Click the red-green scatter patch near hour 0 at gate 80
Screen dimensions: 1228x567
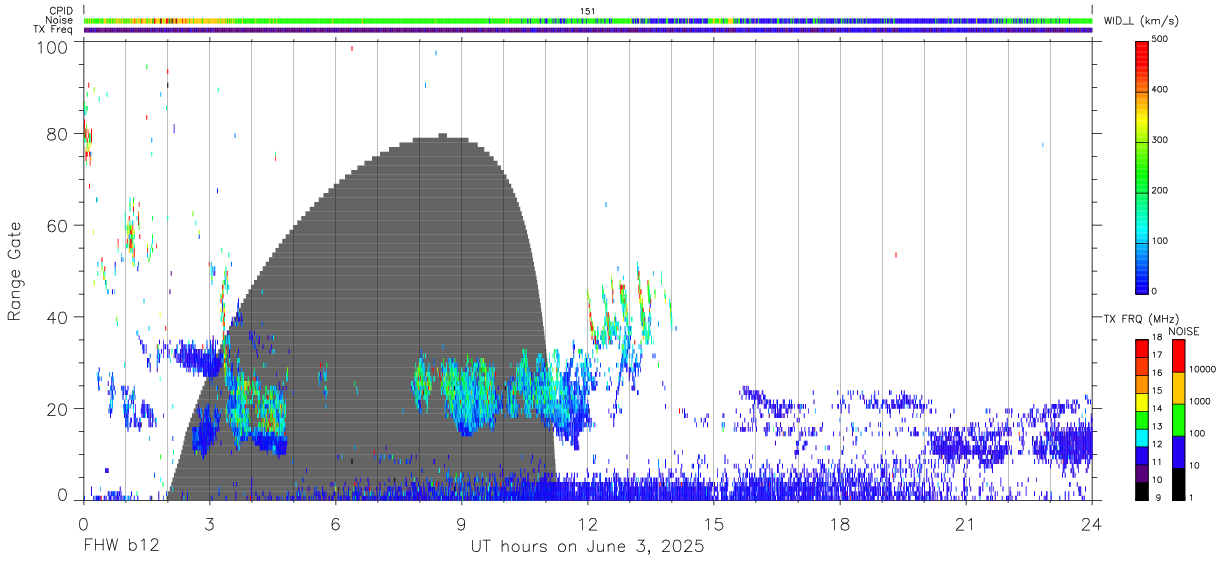[x=86, y=135]
